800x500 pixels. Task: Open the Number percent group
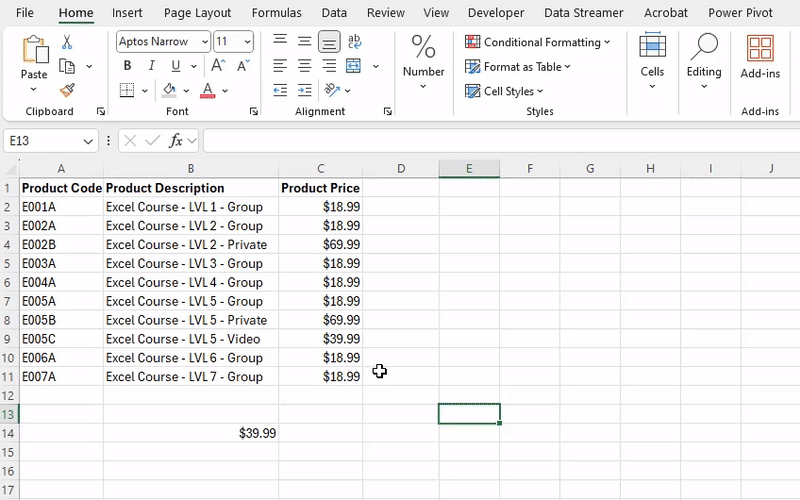[x=423, y=61]
